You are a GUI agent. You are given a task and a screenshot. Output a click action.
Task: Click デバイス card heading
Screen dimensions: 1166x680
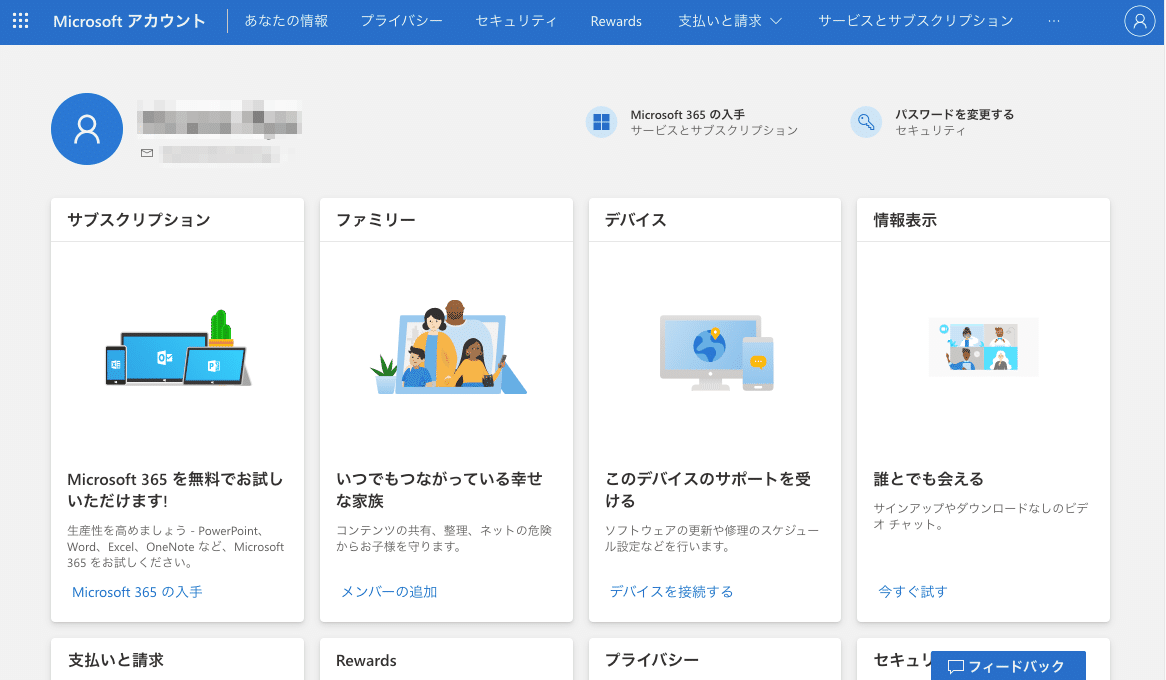point(636,220)
